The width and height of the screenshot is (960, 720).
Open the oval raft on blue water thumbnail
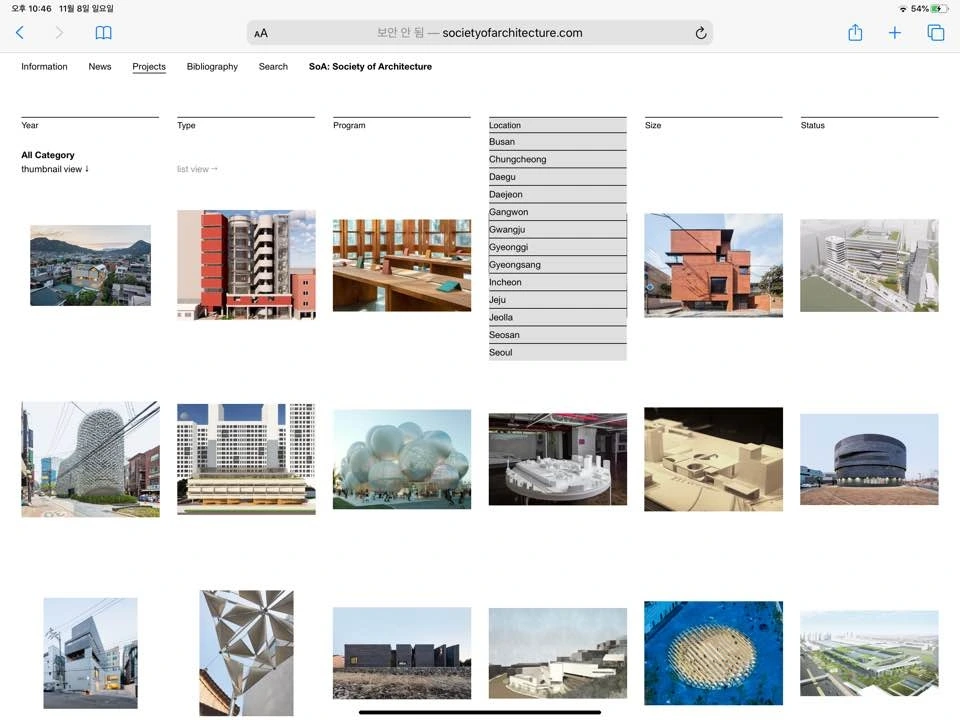click(713, 653)
